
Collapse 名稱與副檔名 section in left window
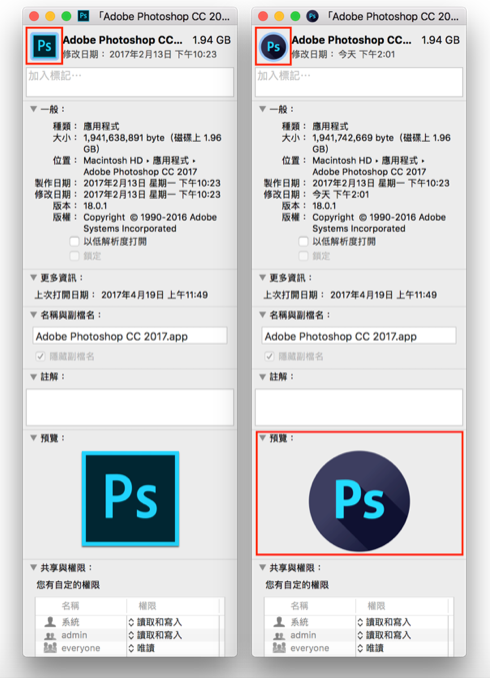pos(33,315)
